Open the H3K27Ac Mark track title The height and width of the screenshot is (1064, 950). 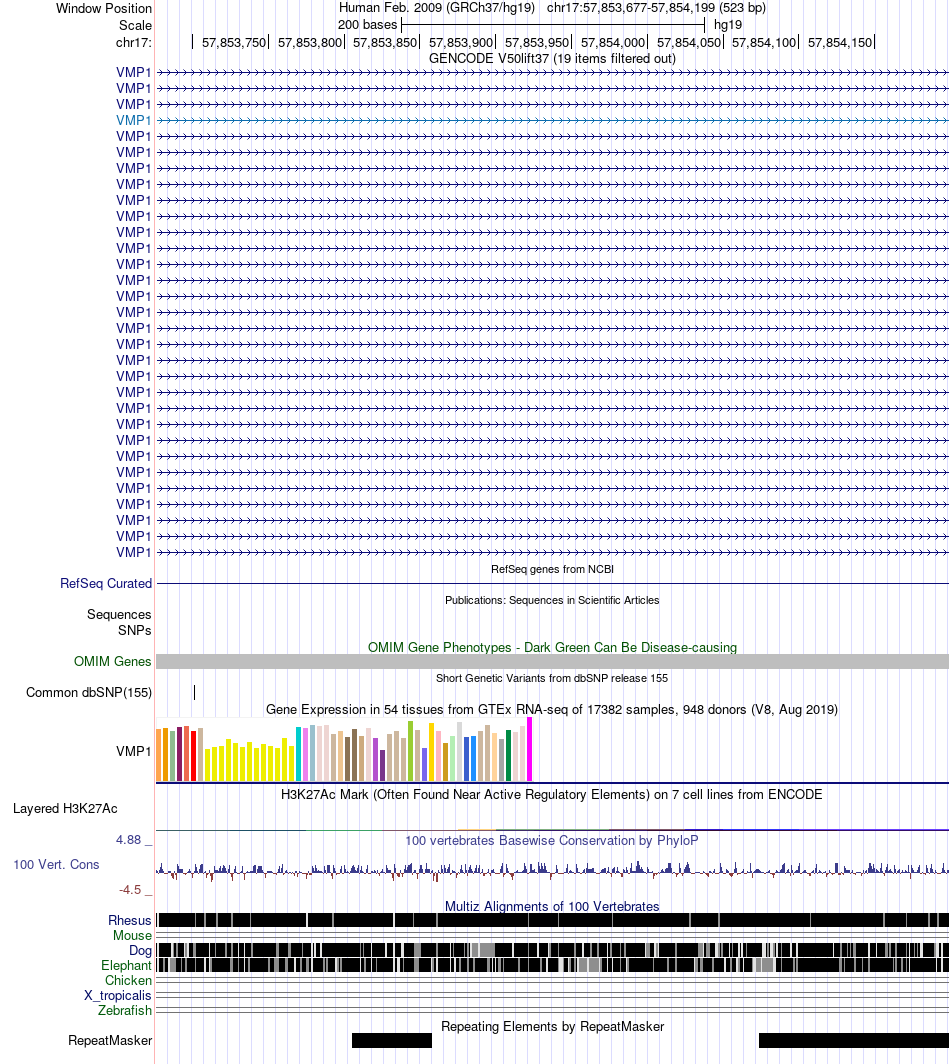tap(552, 795)
